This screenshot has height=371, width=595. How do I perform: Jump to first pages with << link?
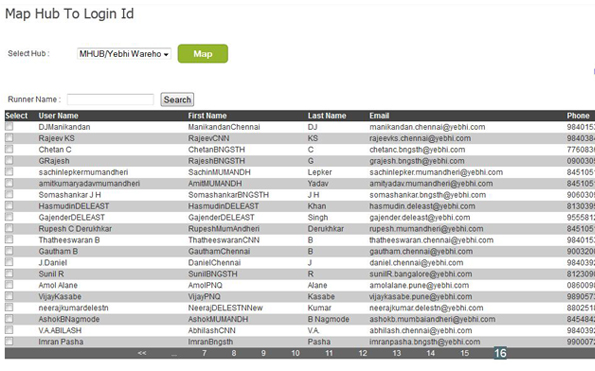pos(142,353)
